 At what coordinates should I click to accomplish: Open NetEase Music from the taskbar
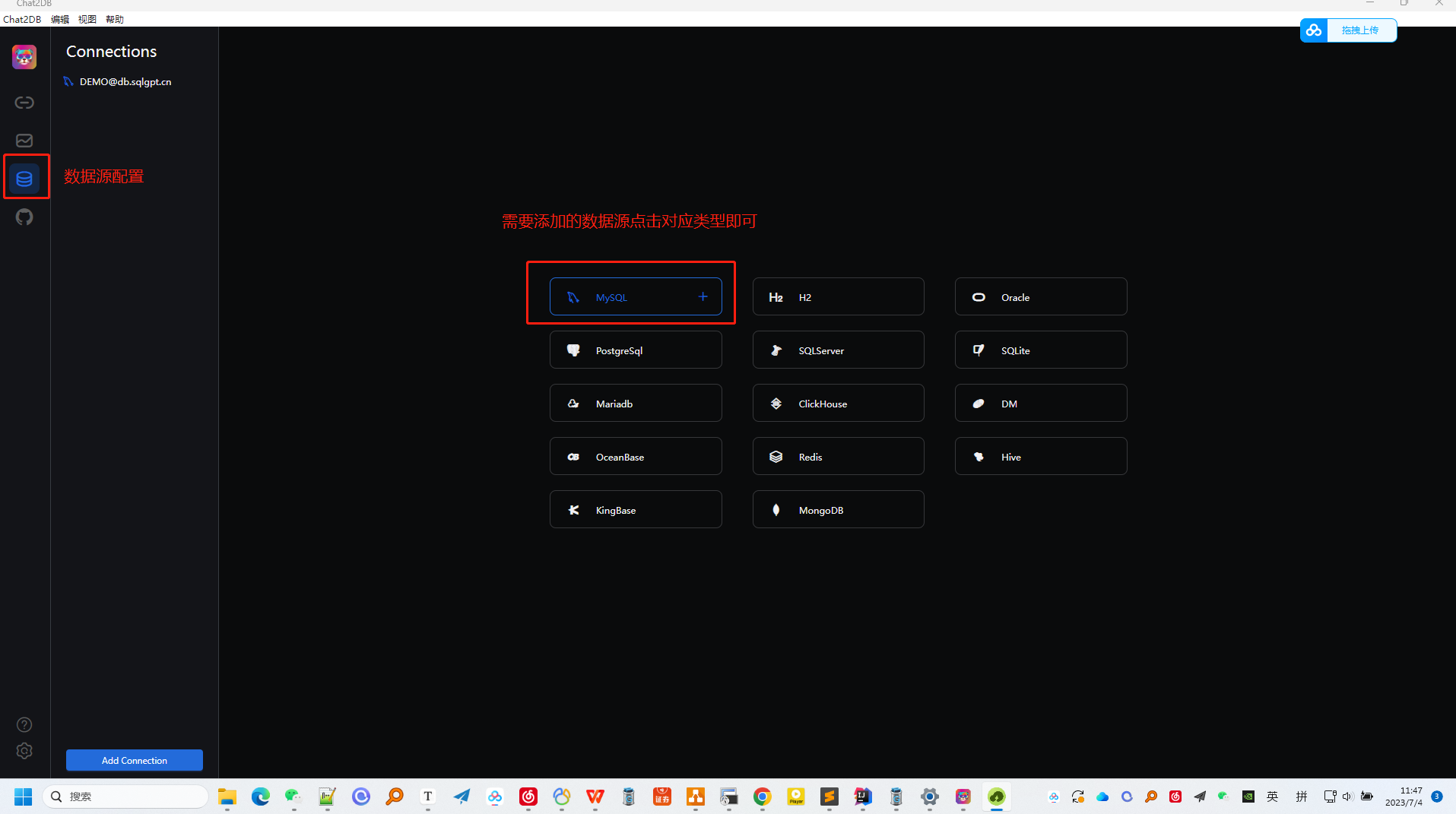click(x=528, y=797)
